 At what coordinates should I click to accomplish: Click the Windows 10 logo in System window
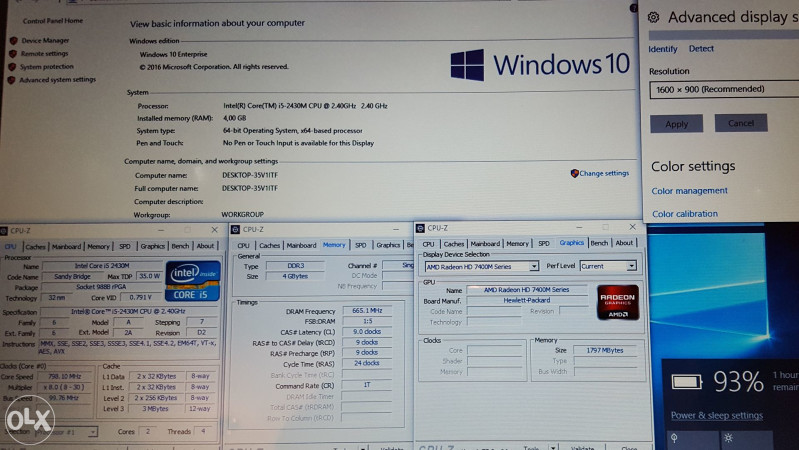pos(540,65)
